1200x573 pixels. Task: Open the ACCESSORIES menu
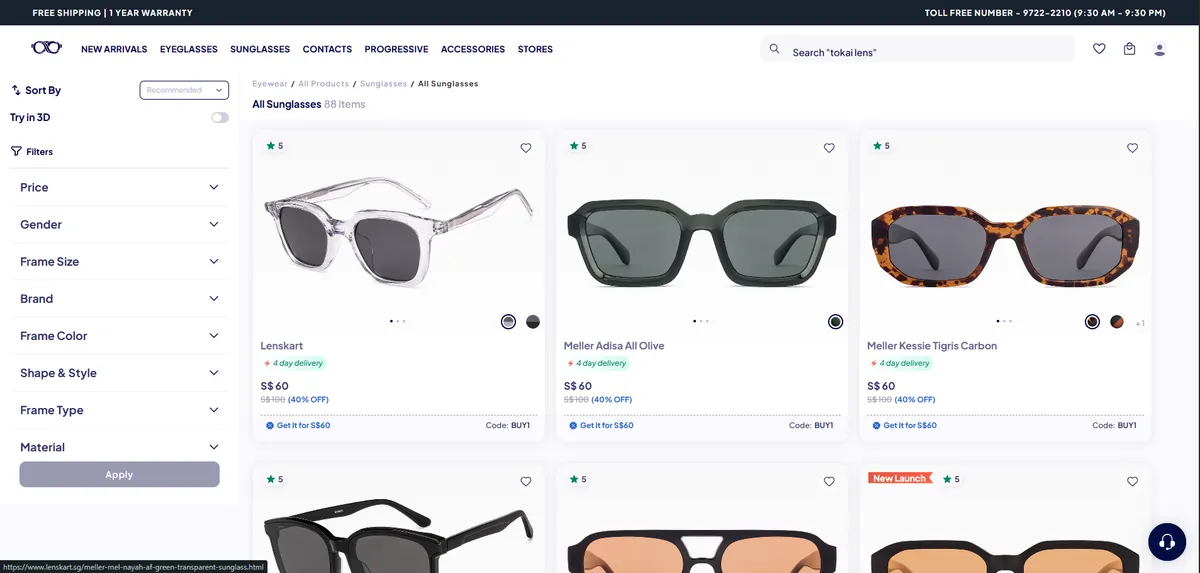point(473,49)
